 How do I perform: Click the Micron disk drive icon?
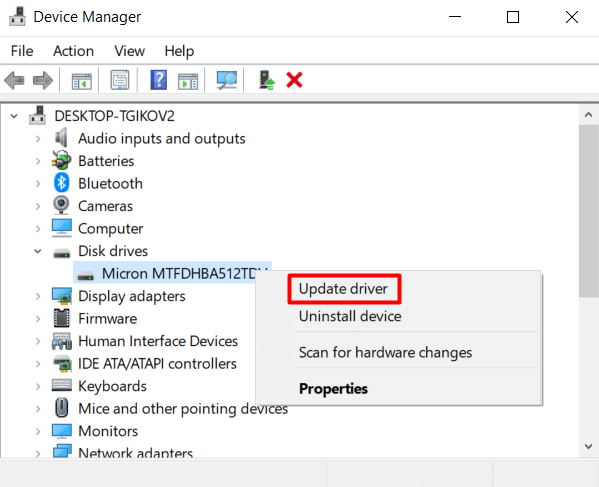85,275
